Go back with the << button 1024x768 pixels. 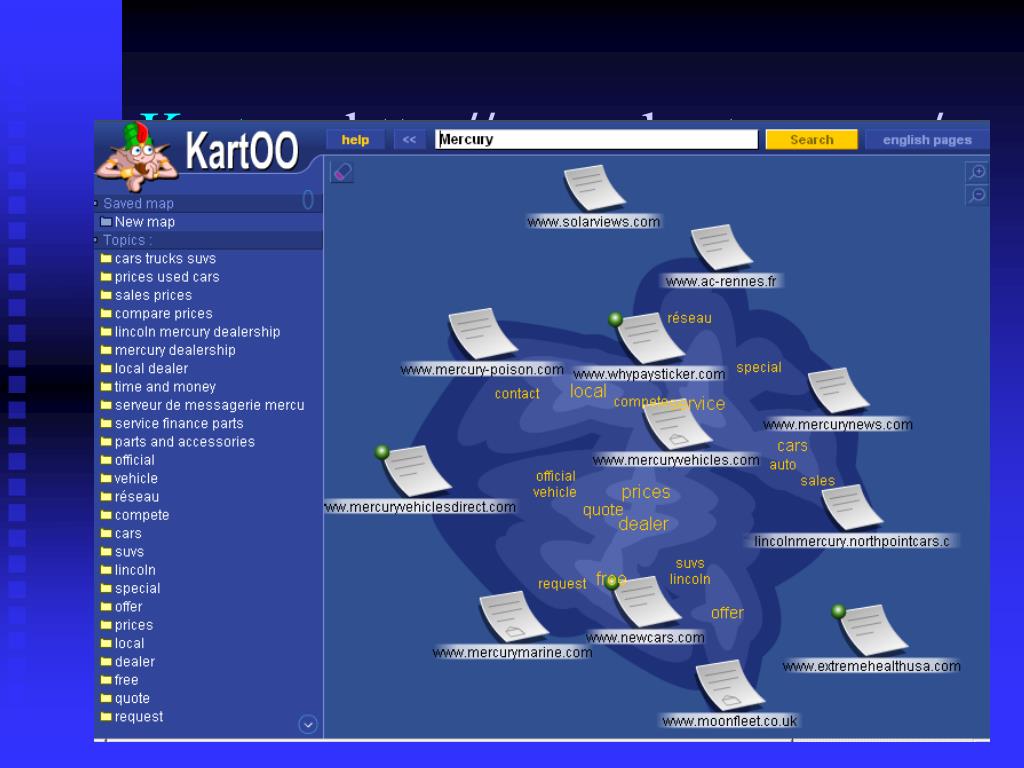tap(409, 140)
